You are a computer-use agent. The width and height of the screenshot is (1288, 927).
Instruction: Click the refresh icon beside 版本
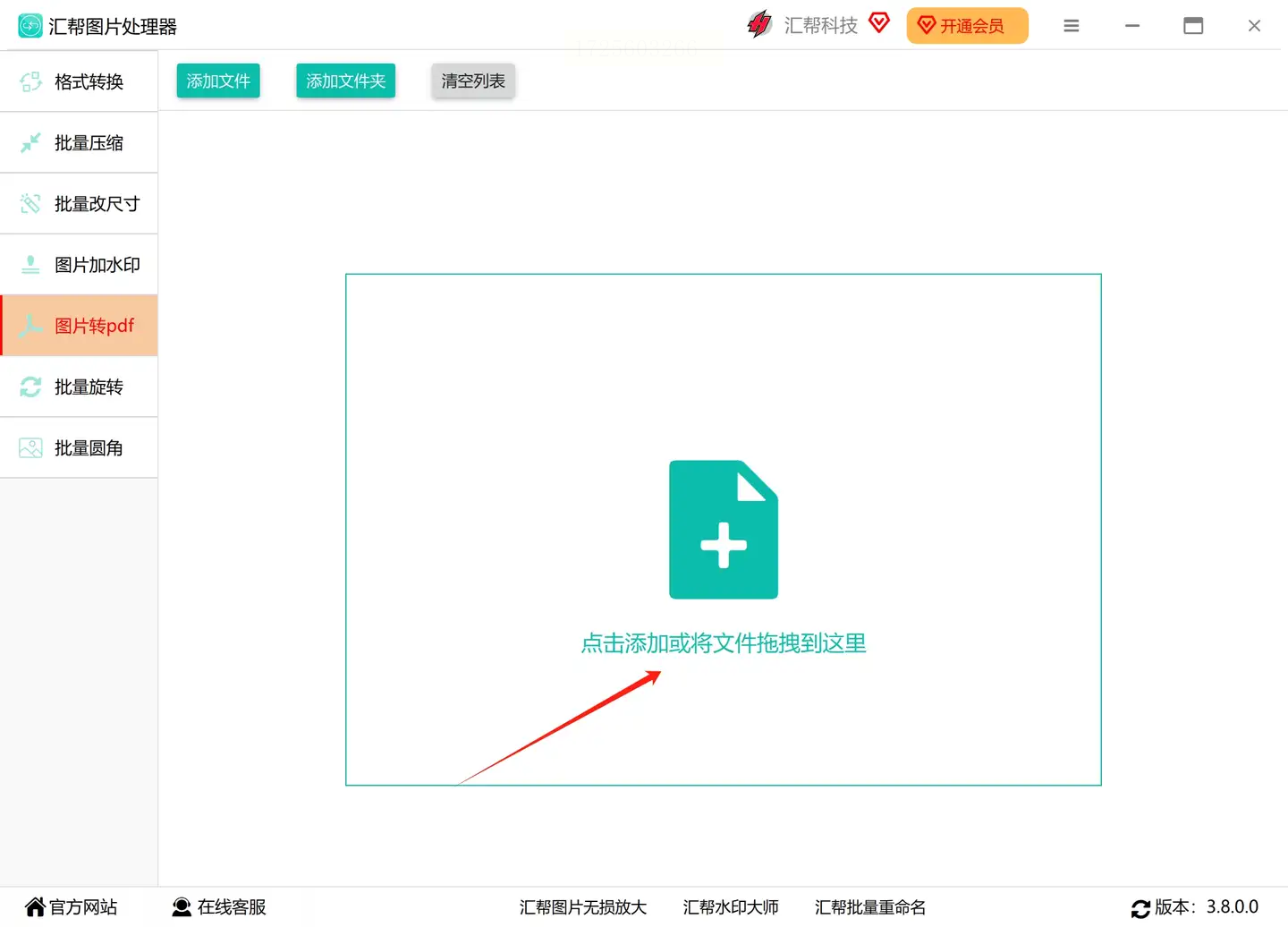pos(1140,909)
